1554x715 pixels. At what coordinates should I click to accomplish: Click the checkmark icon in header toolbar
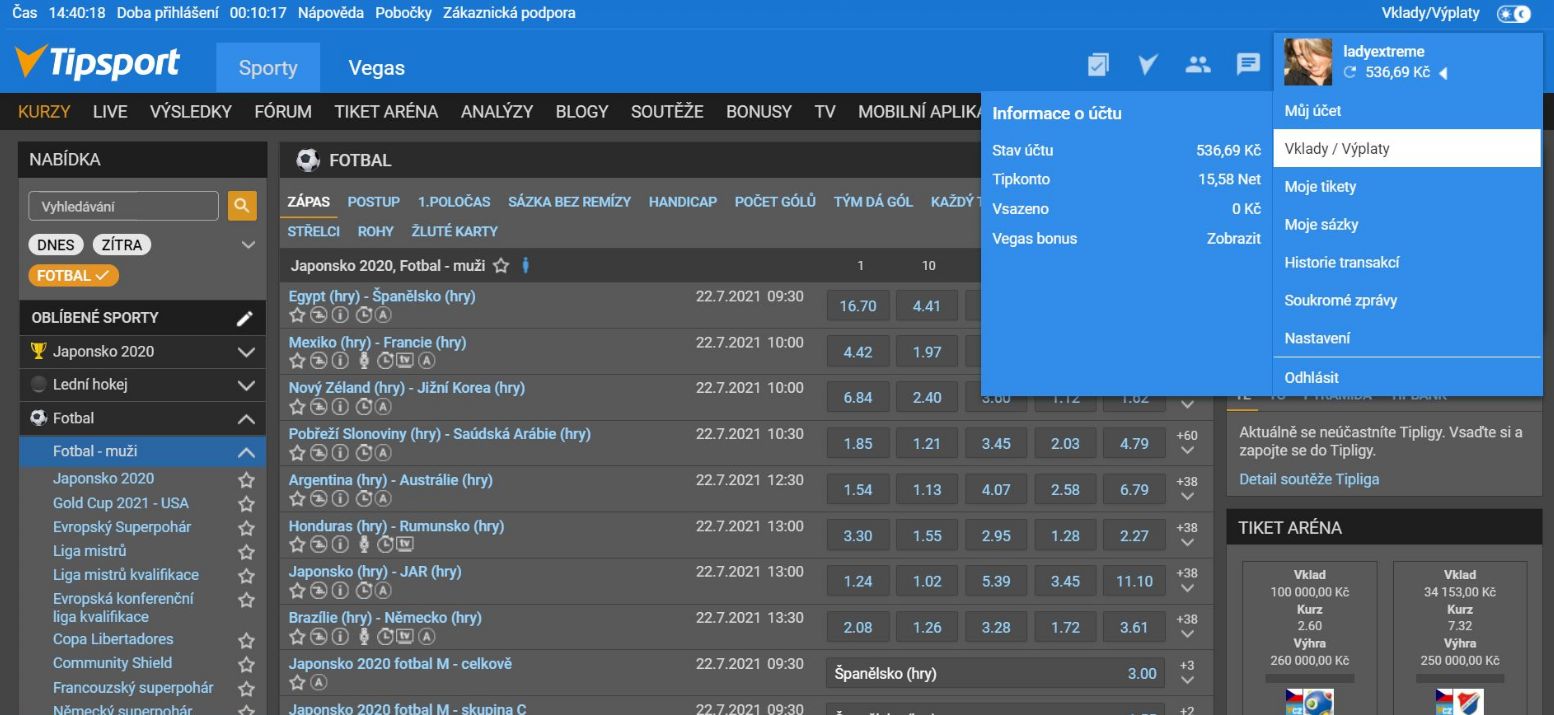pos(1148,65)
